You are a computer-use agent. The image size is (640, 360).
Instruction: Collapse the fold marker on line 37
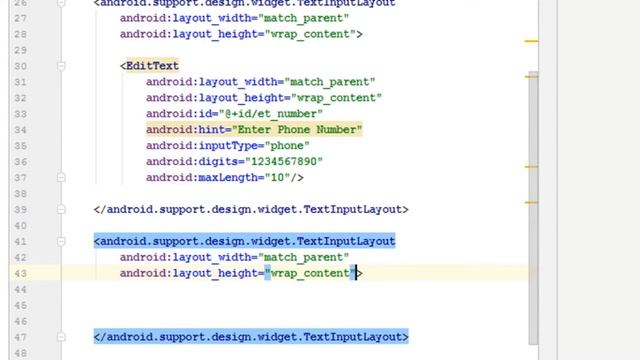coord(61,178)
